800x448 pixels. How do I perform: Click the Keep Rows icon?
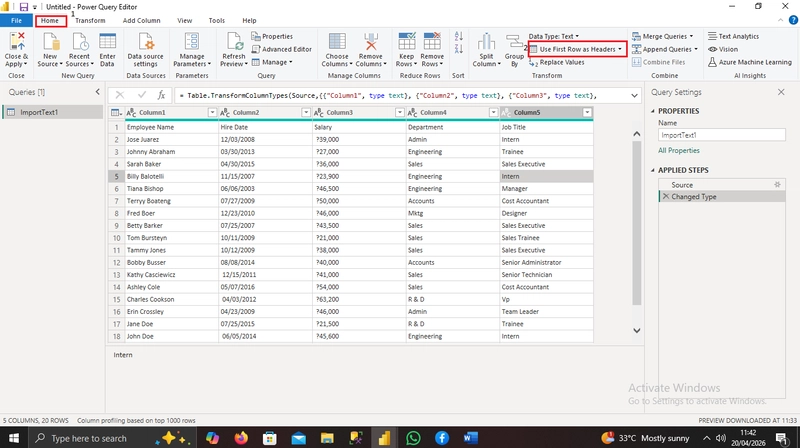coord(407,42)
